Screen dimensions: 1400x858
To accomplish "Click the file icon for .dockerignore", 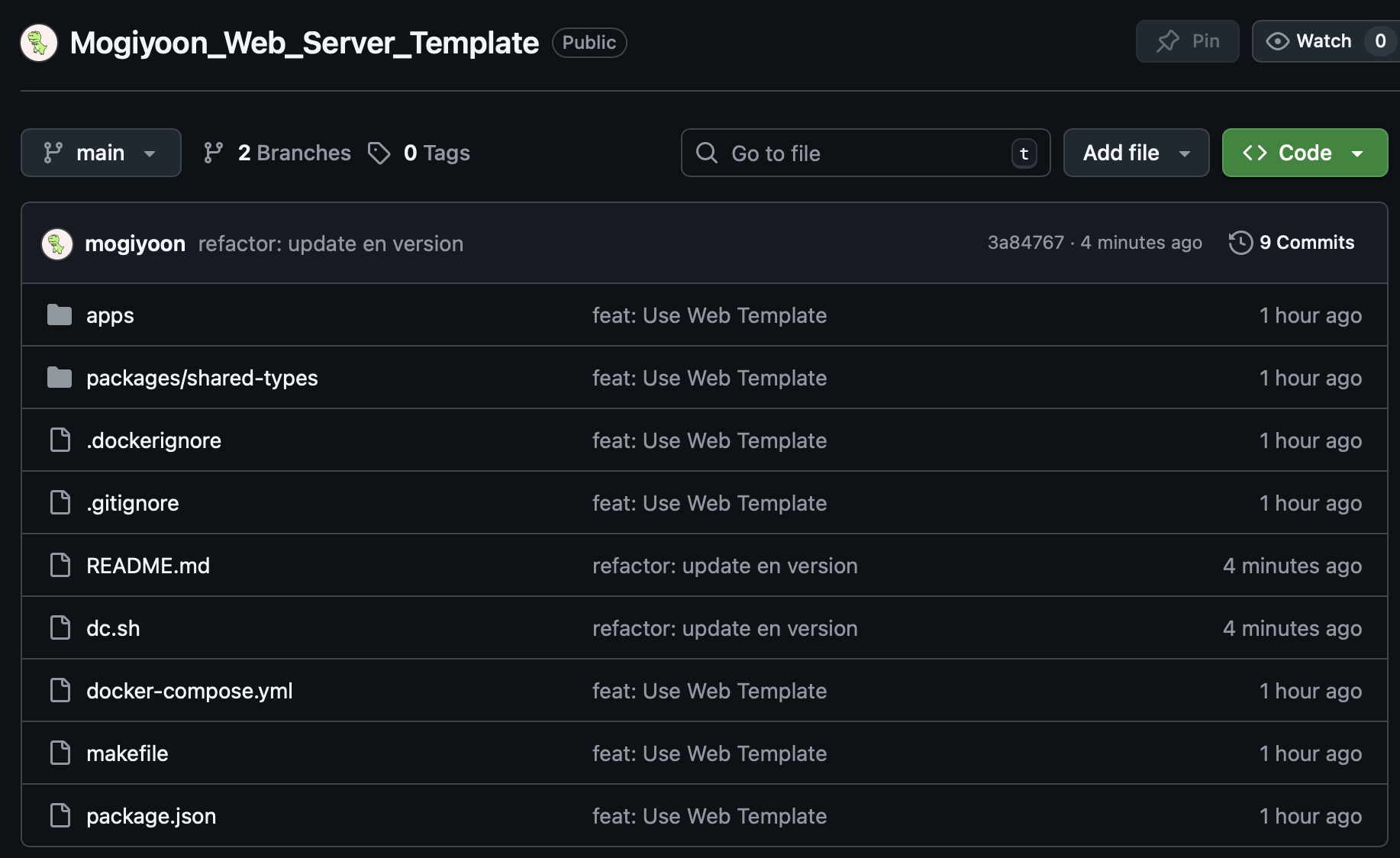I will click(60, 440).
